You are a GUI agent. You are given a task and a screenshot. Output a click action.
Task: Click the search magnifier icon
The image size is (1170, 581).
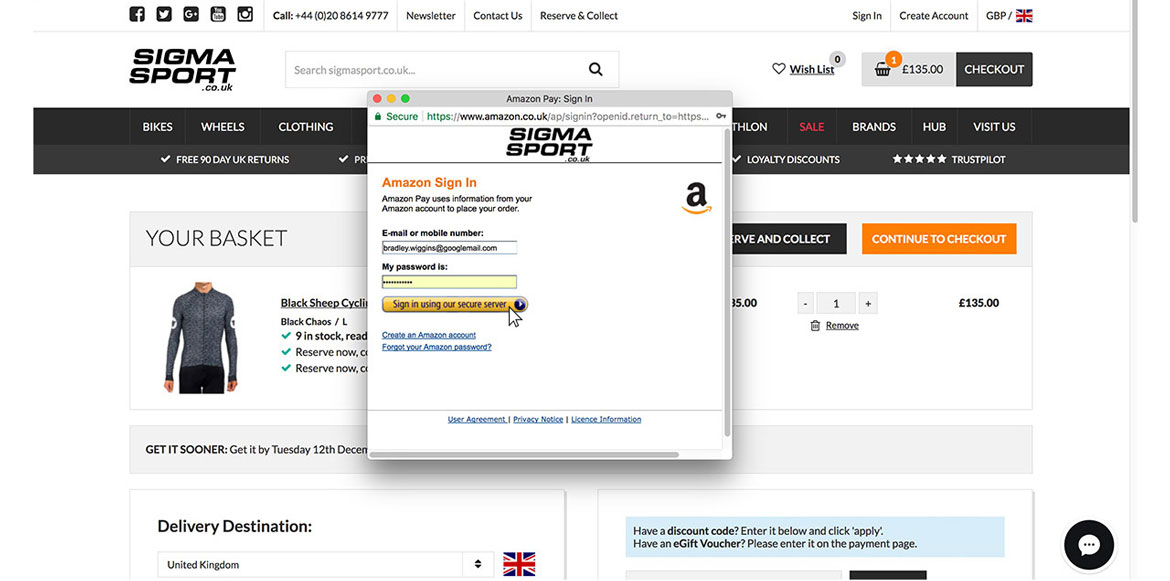tap(595, 69)
